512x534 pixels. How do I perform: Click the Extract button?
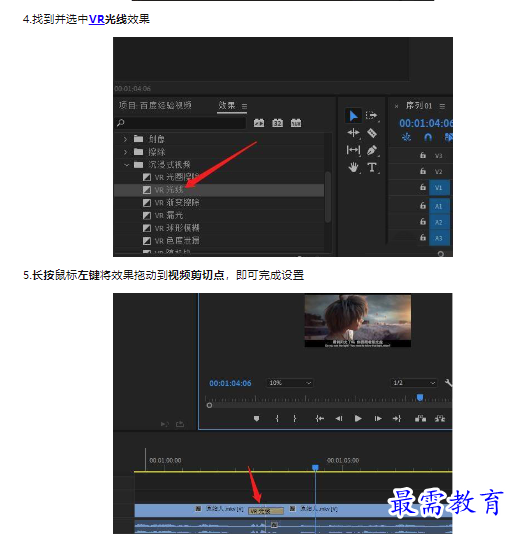(440, 419)
